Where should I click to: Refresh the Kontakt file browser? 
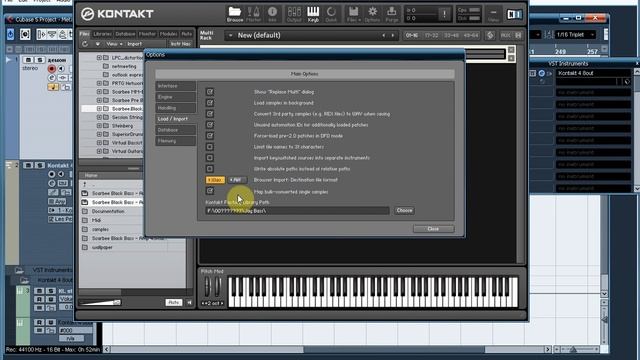click(x=85, y=44)
